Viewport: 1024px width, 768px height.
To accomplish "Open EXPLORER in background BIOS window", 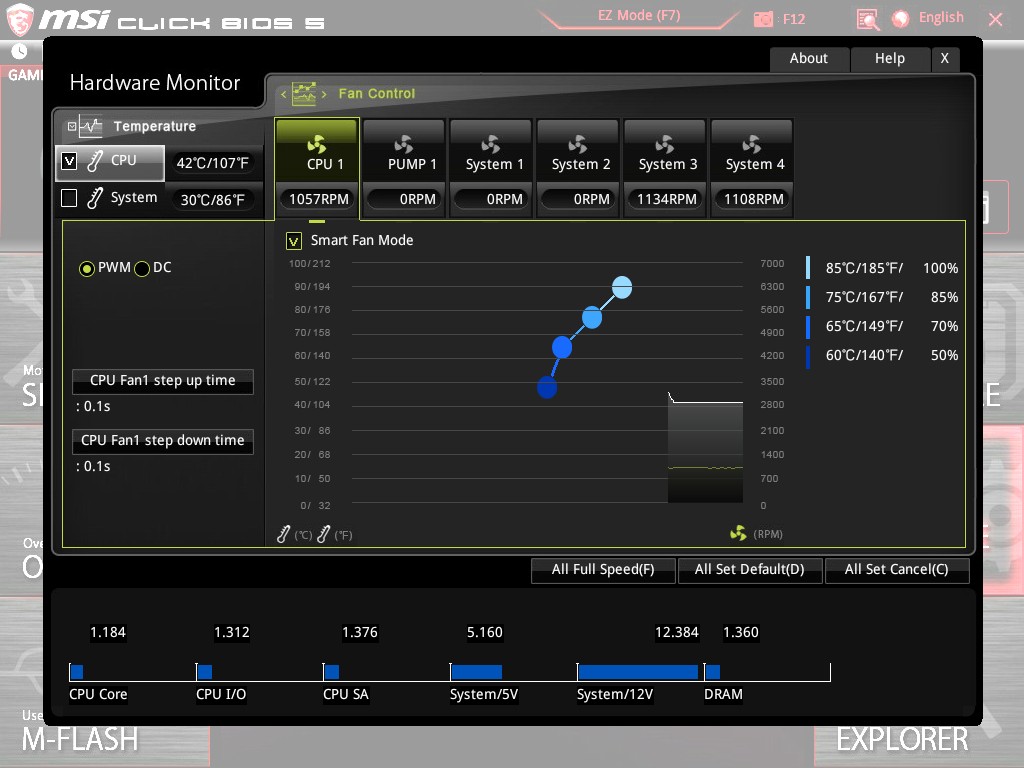I will (902, 740).
